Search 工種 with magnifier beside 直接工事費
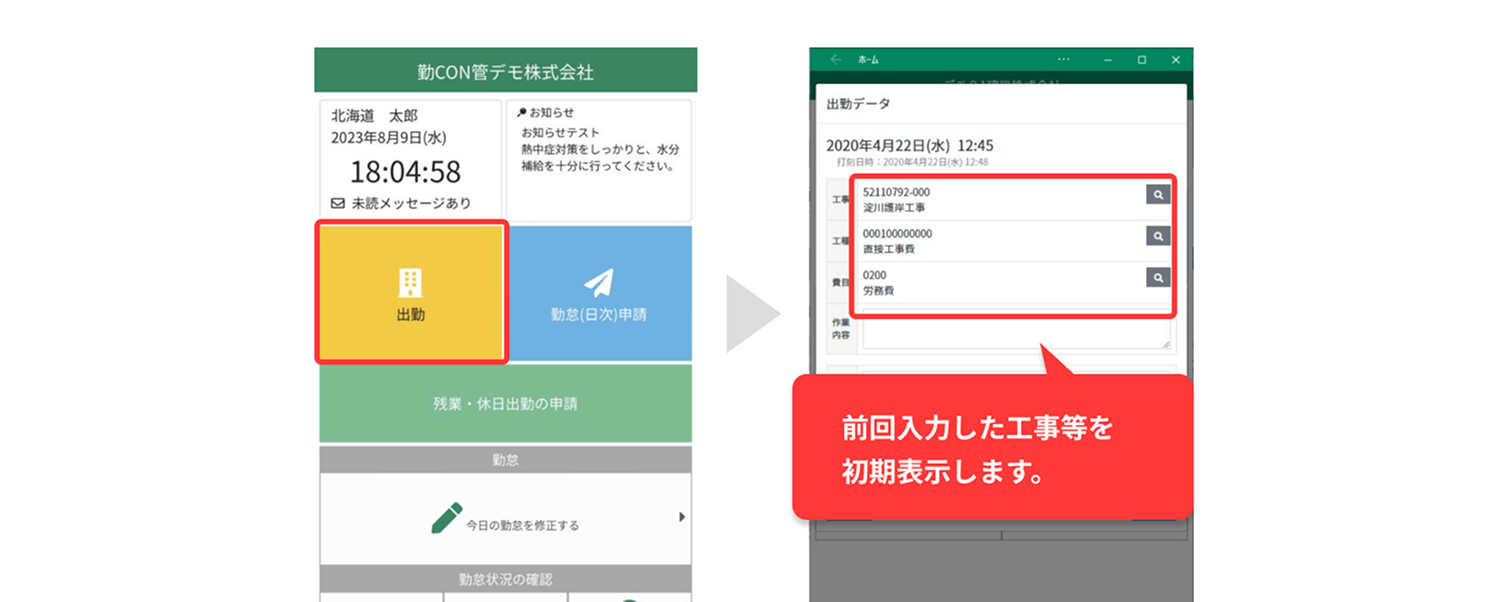 1157,236
